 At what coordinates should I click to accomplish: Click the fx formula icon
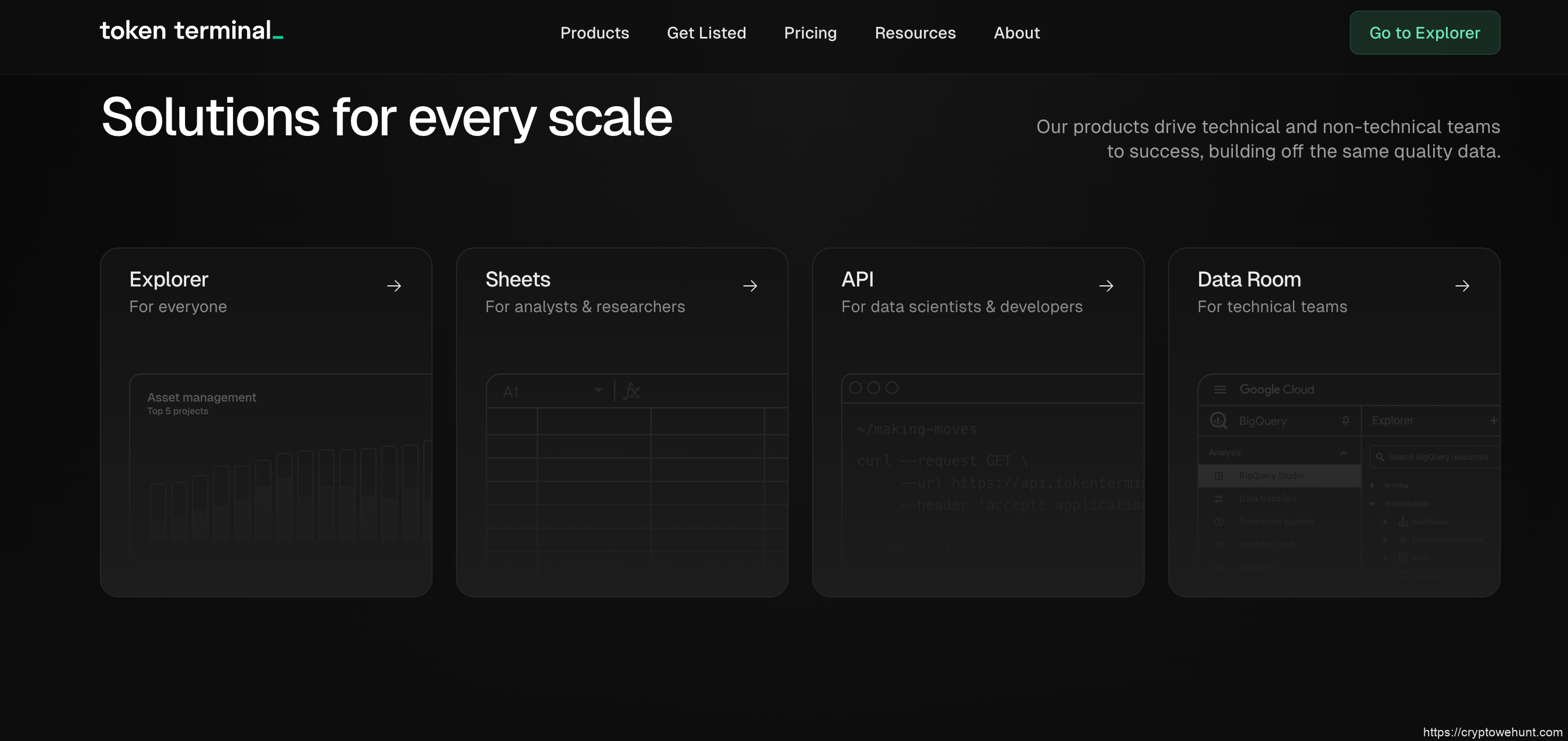(x=632, y=391)
